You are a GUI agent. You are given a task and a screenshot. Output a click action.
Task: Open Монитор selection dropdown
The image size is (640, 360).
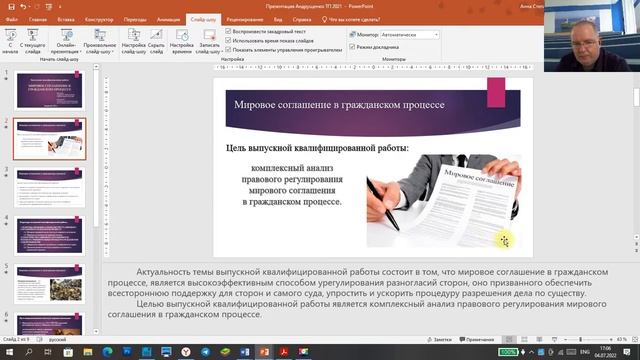410,35
